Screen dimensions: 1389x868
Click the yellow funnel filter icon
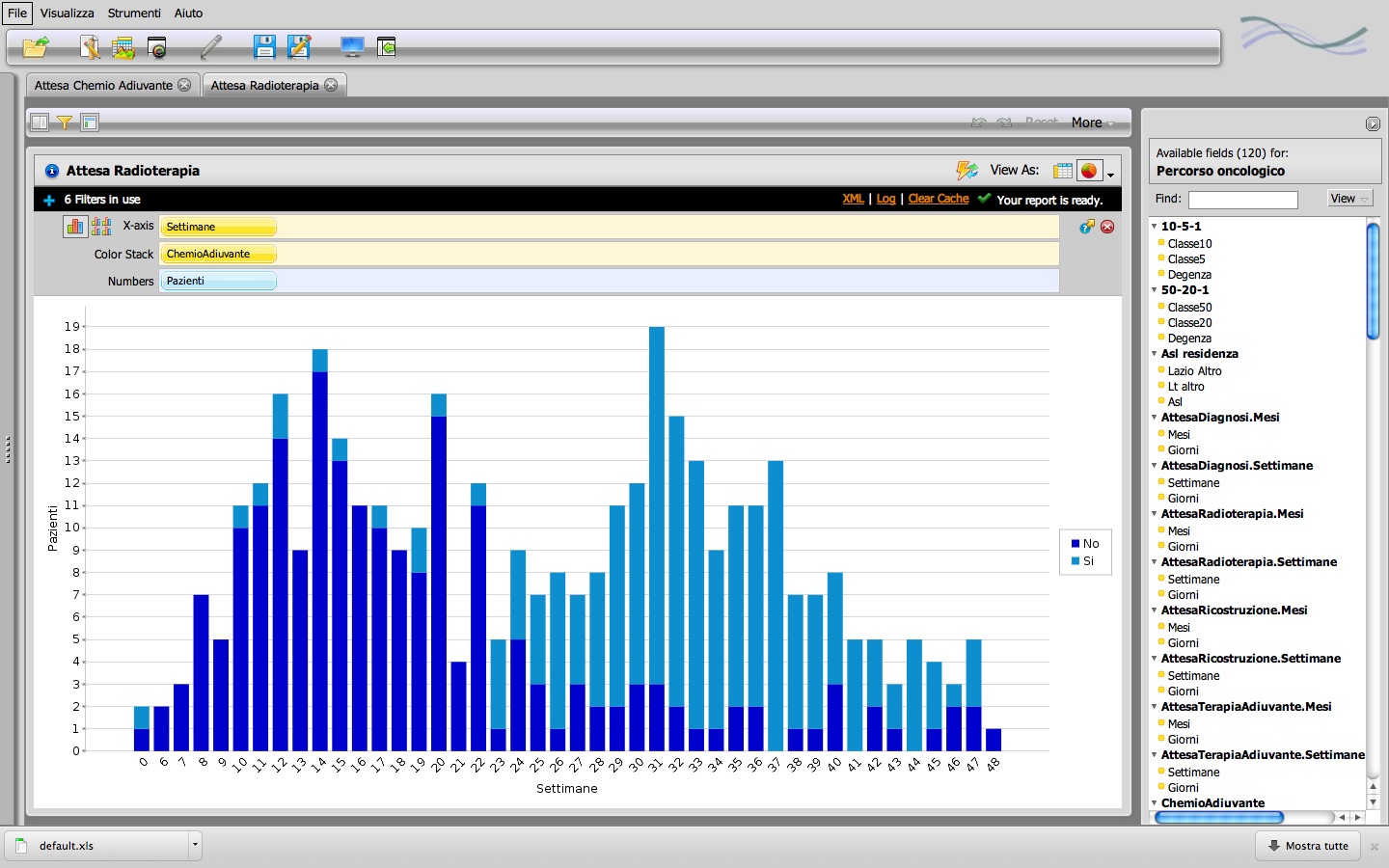[65, 122]
